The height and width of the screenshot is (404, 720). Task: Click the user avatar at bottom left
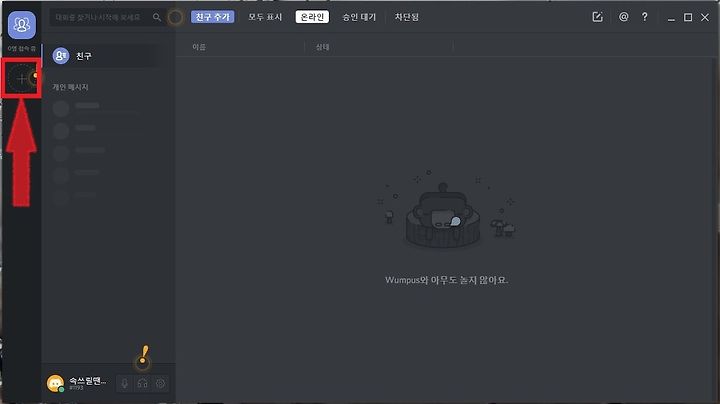[x=55, y=383]
